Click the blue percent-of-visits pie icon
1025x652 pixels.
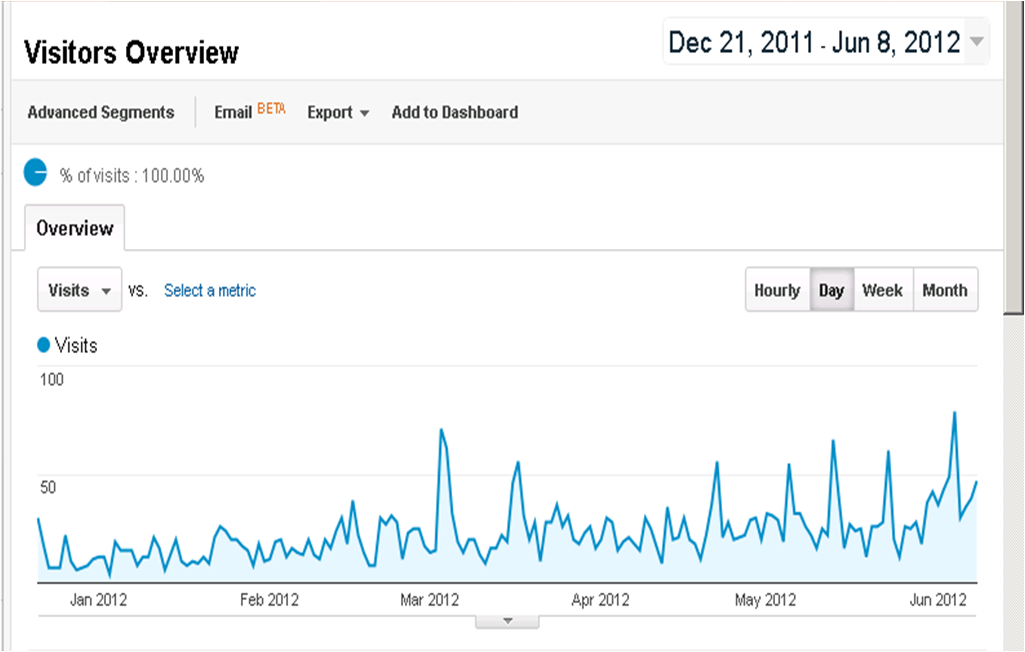pos(36,172)
